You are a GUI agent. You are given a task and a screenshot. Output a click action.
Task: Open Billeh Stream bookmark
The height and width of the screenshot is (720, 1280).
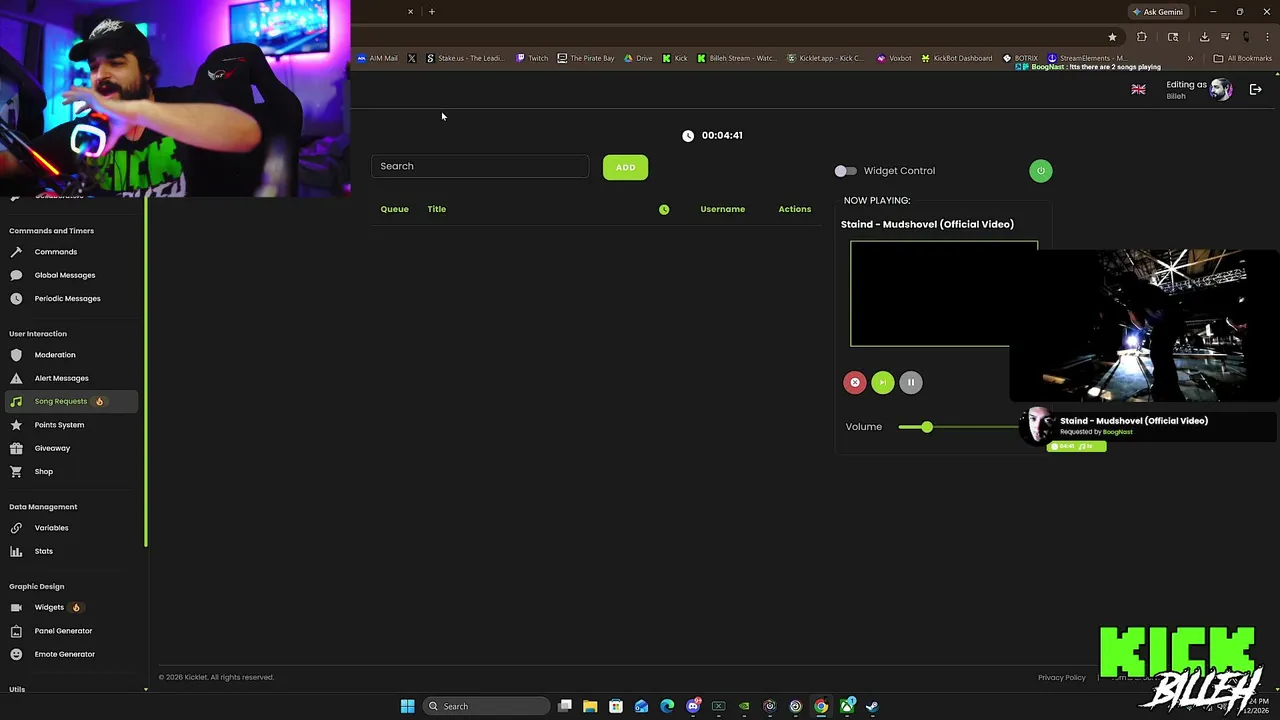click(737, 58)
